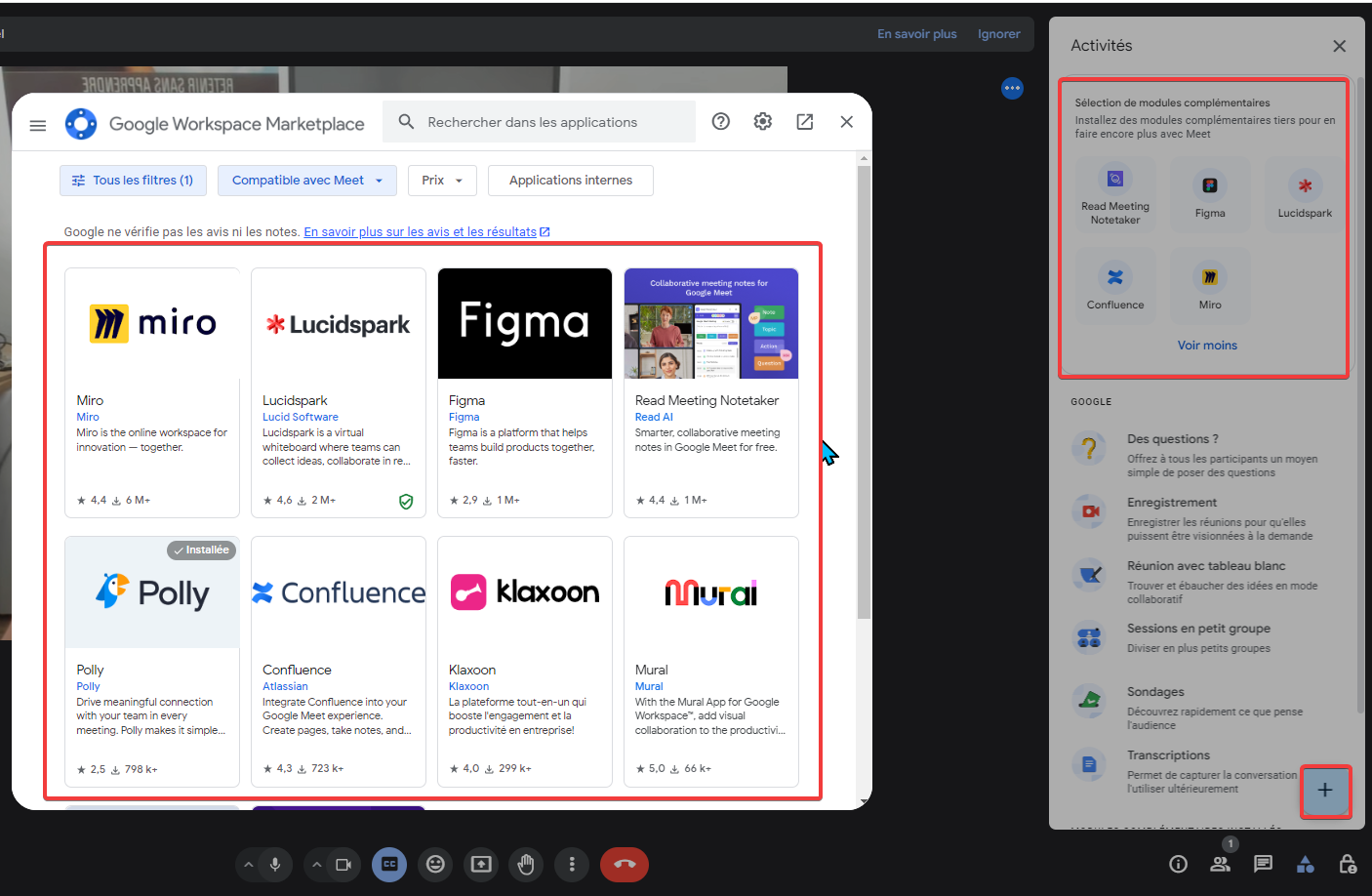Open the Lucidspark app card
Screen dimensions: 1372x896
click(339, 392)
